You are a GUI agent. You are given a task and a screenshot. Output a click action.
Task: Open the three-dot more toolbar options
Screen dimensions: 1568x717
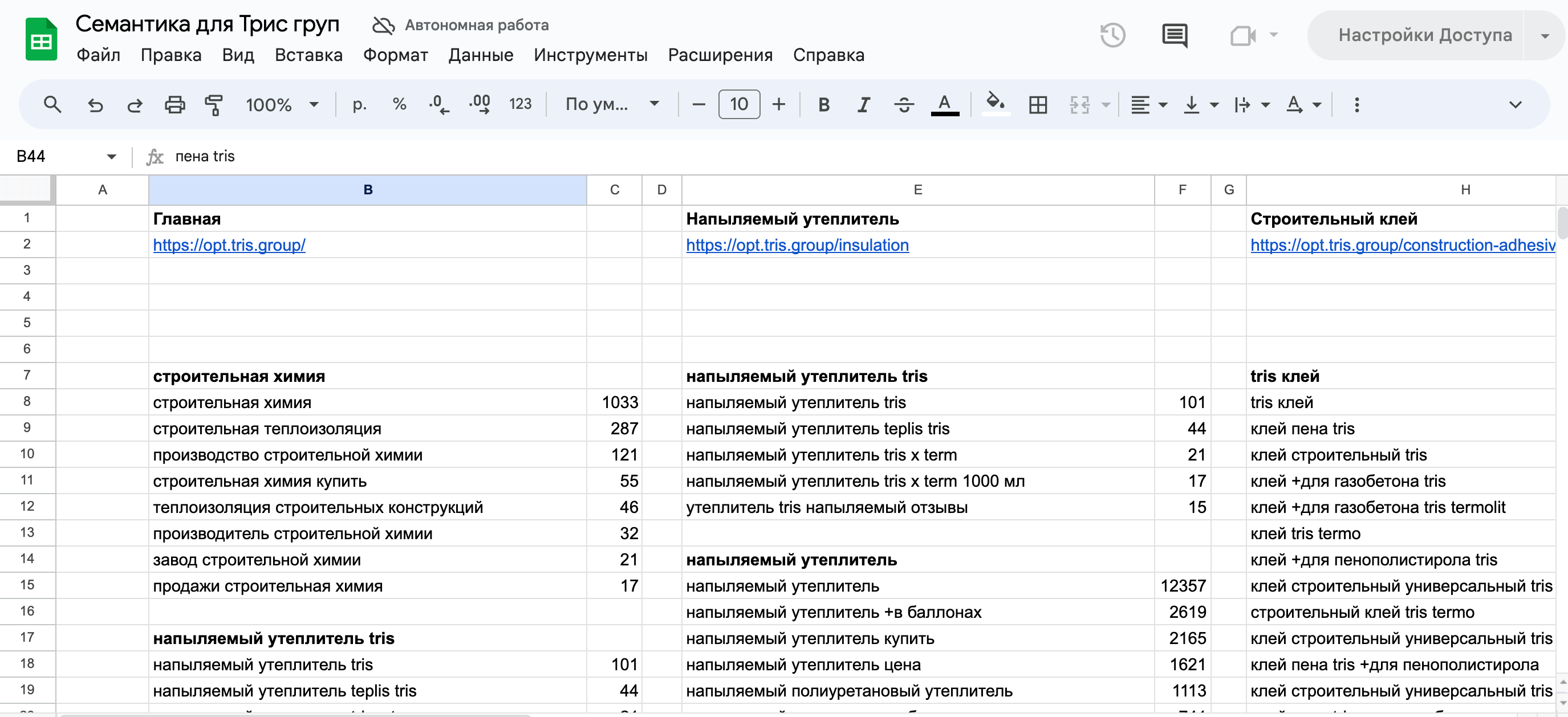[1357, 105]
